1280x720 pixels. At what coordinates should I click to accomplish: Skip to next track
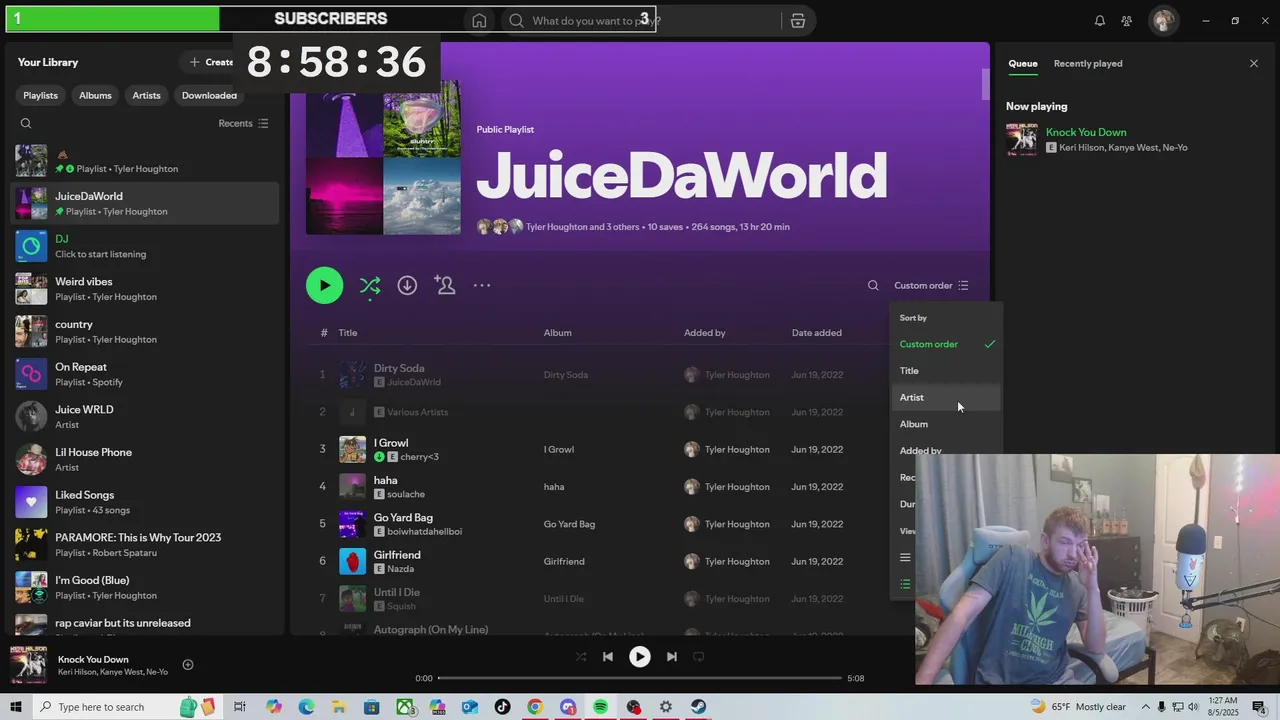click(672, 657)
